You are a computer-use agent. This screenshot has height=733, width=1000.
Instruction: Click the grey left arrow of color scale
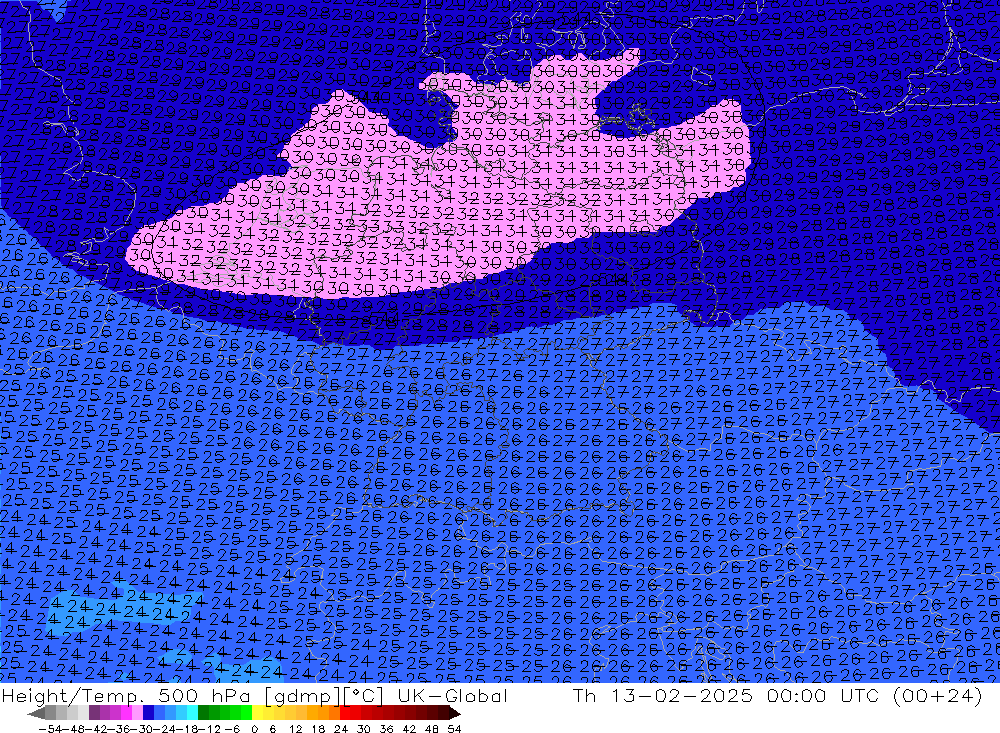(x=36, y=713)
